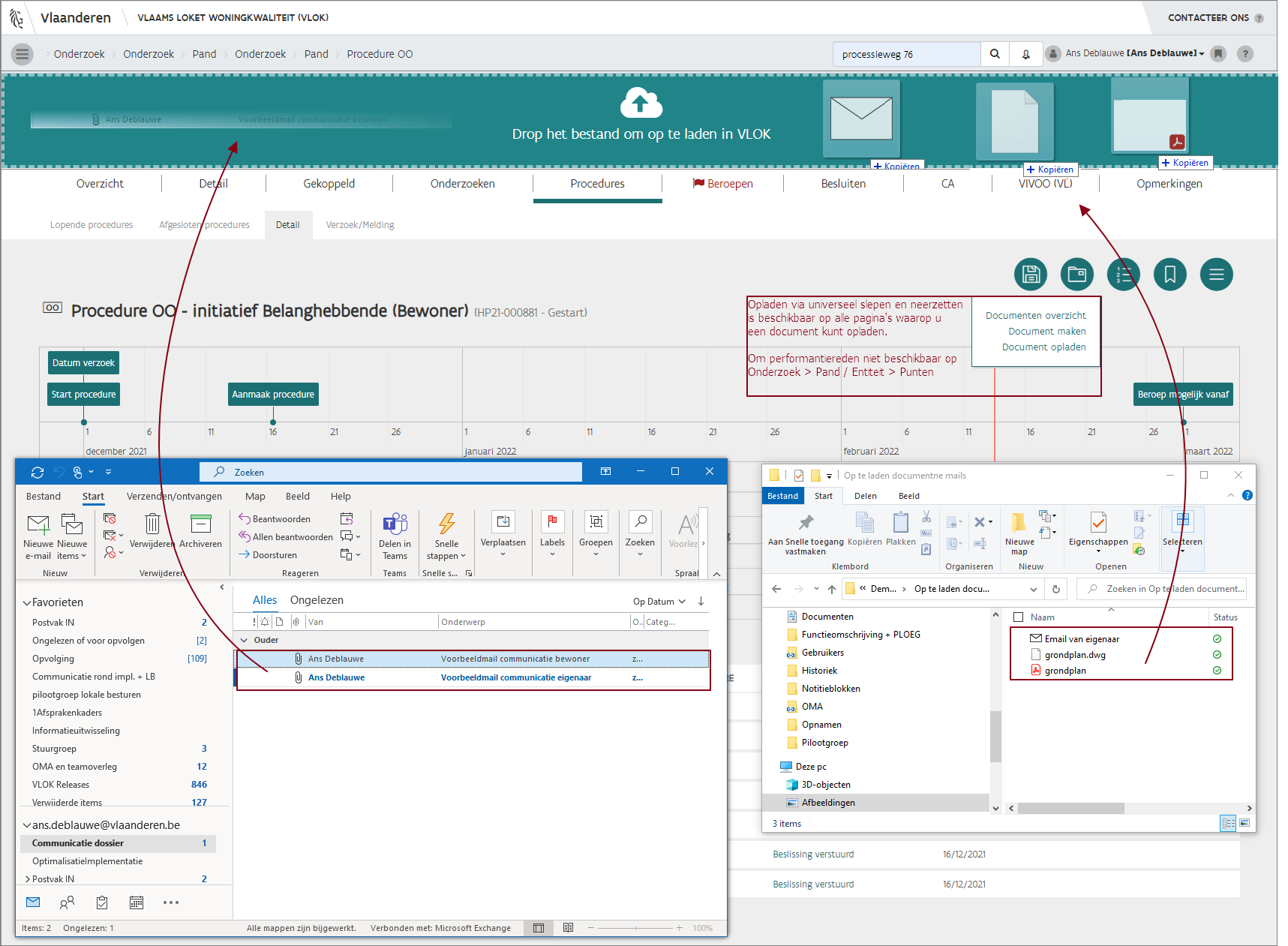Open the Ans Deblauwe user dropdown
The height and width of the screenshot is (946, 1288).
click(x=1134, y=53)
